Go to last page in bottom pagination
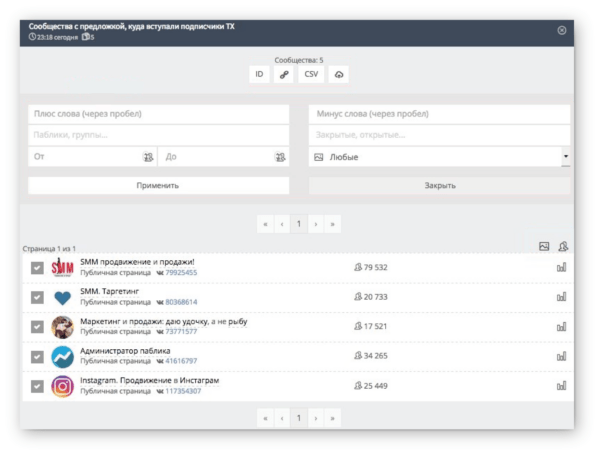600x455 pixels. point(333,418)
